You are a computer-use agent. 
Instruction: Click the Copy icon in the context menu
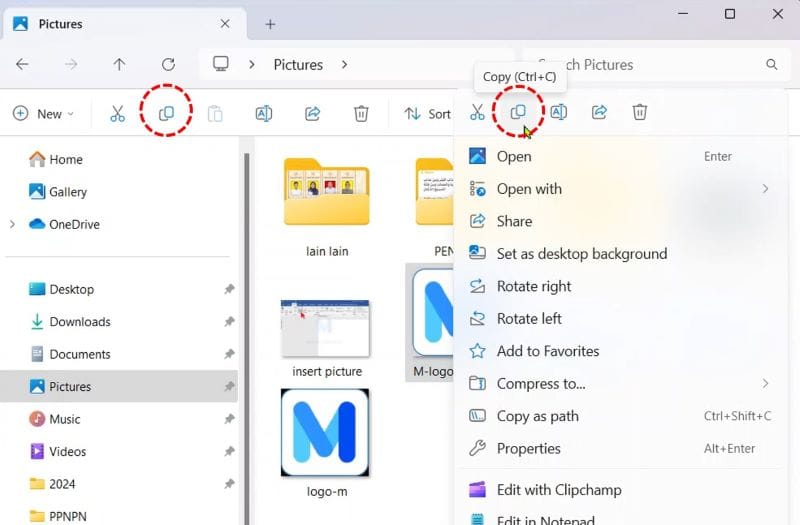point(518,112)
